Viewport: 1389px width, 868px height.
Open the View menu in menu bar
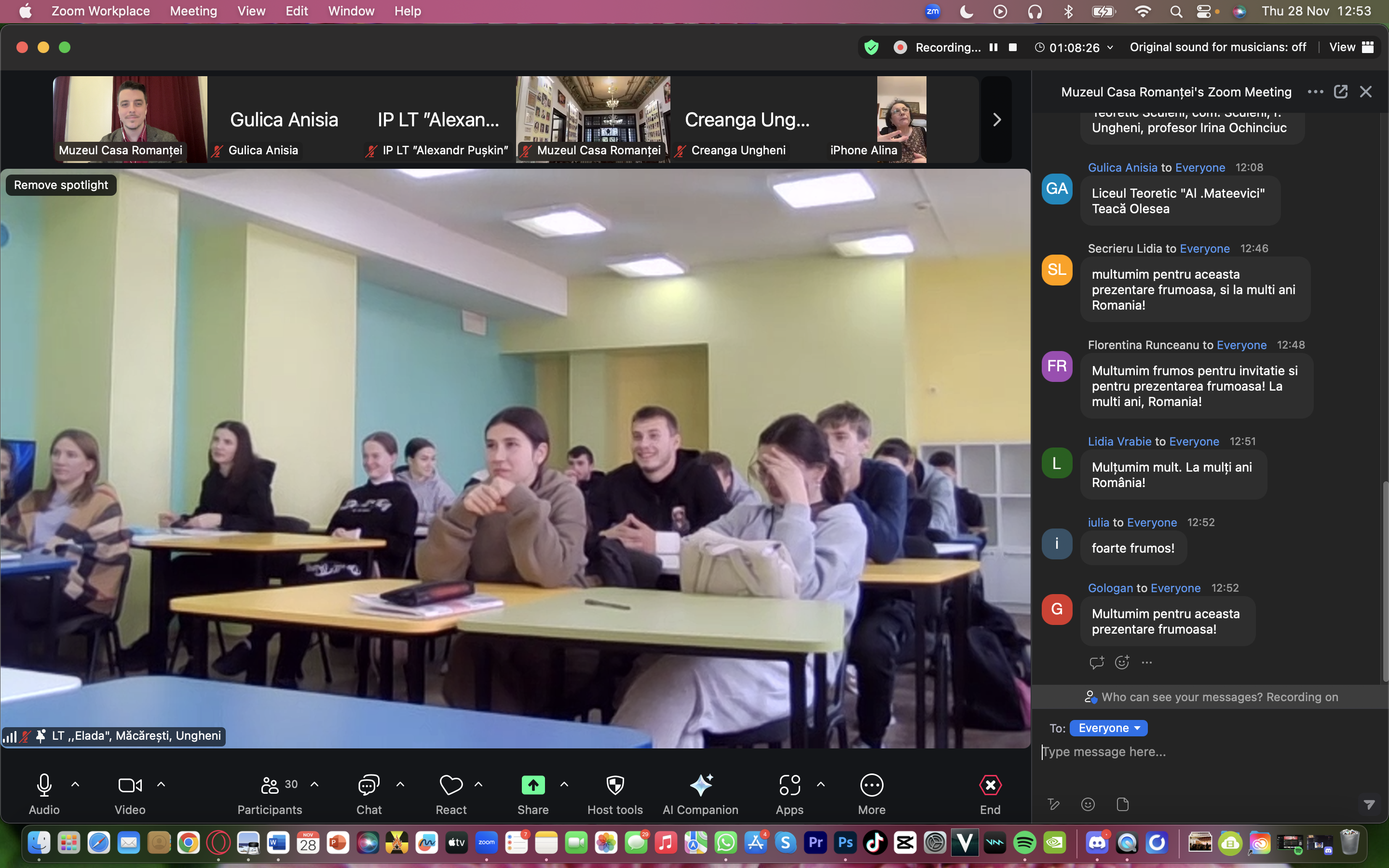[x=251, y=11]
